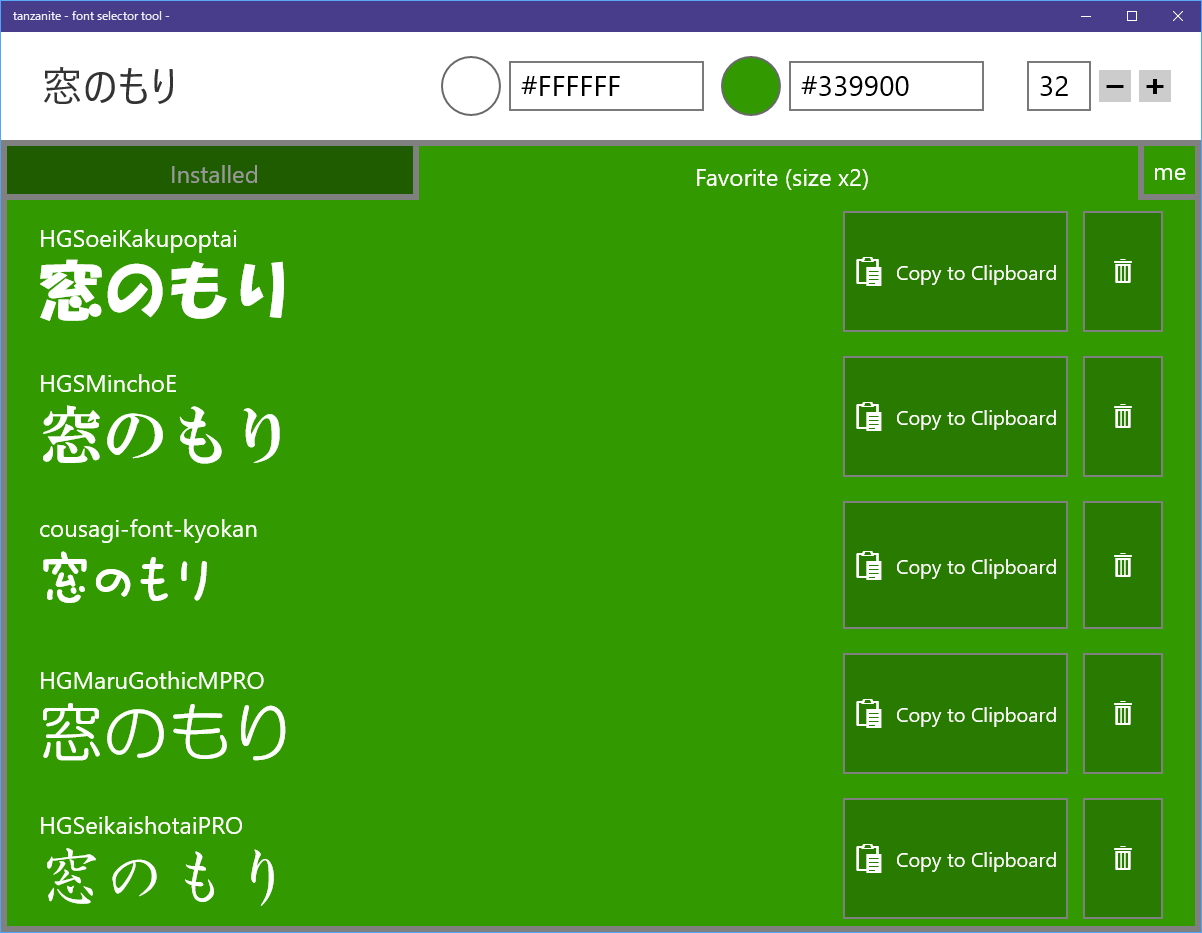
Task: Click trash icon next to HGSeikaishotaiPRO
Action: (x=1122, y=858)
